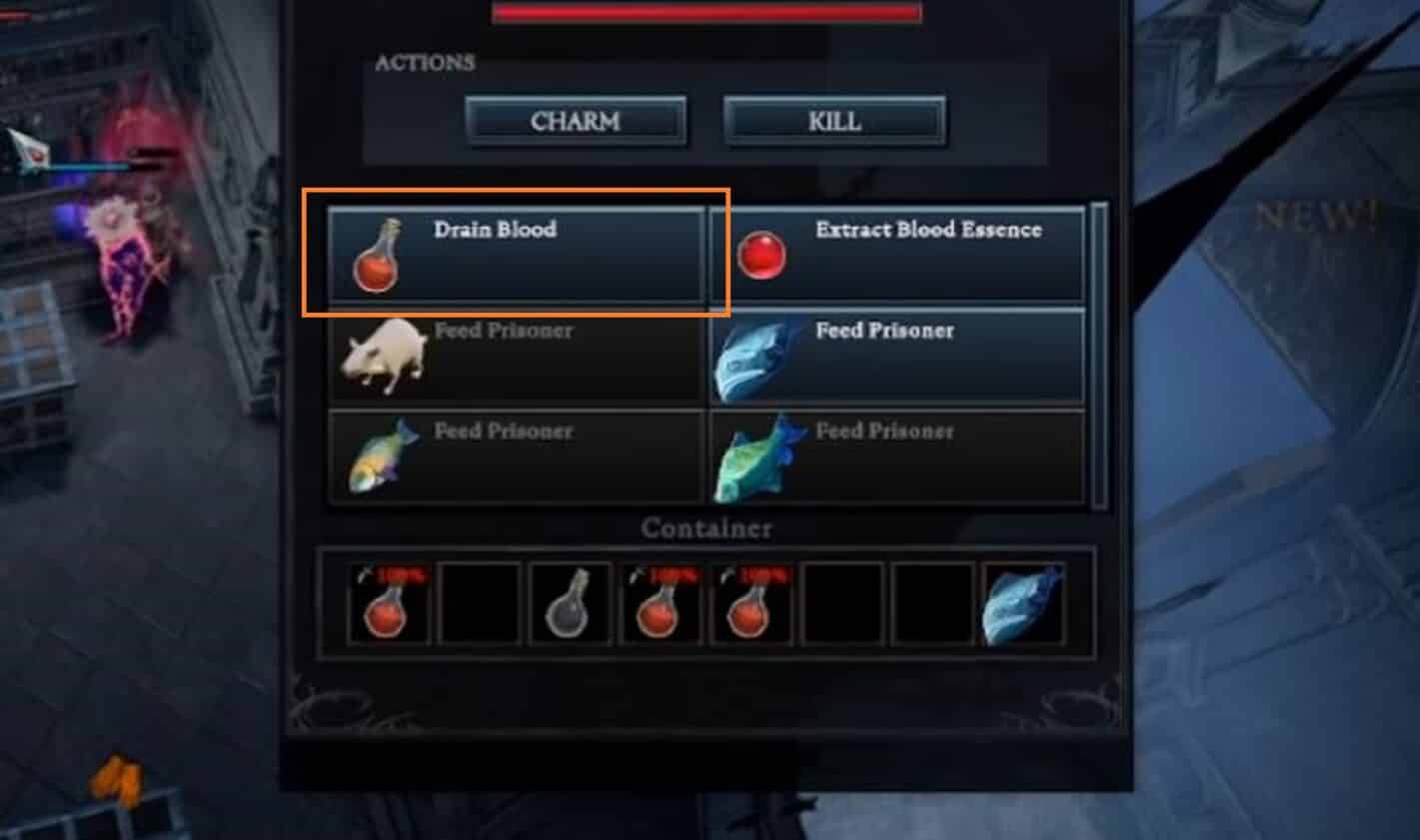Click the CHARM action button

[x=576, y=122]
